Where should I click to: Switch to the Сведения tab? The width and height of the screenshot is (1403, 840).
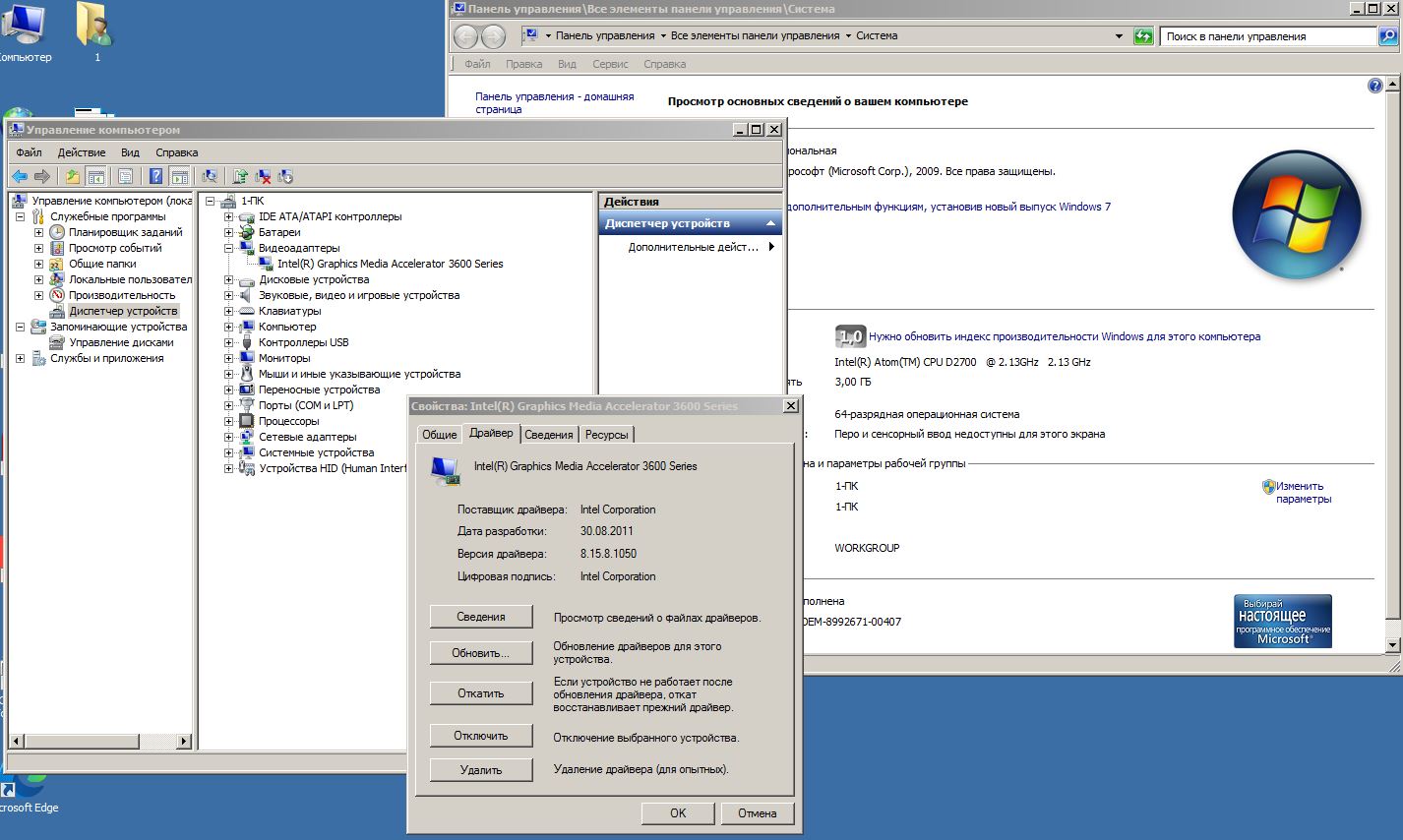point(548,435)
